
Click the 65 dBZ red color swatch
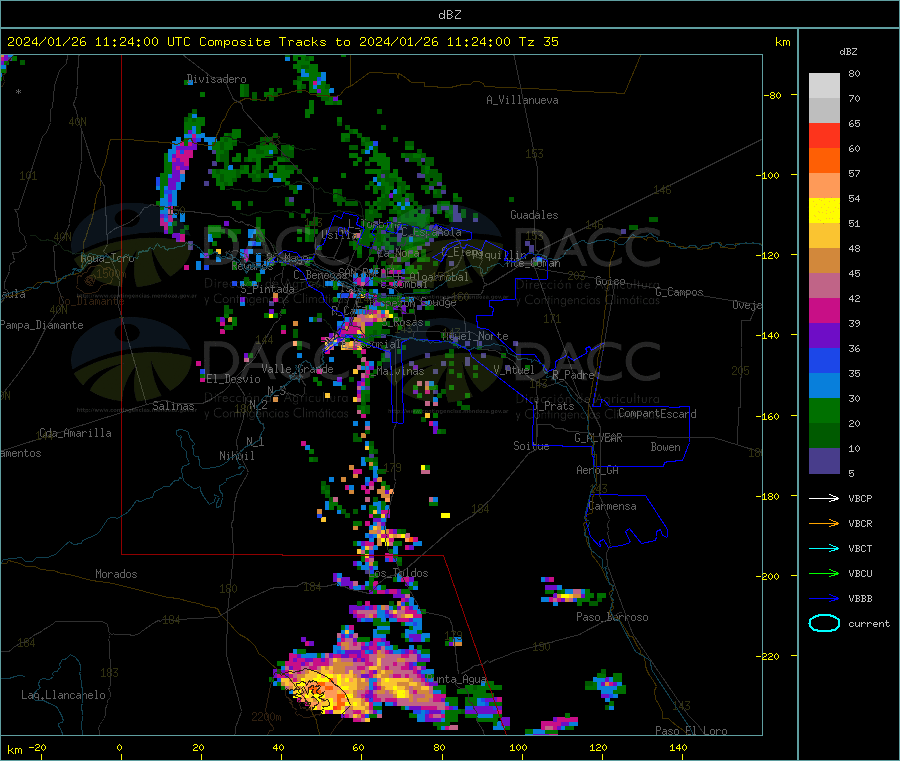(x=824, y=135)
